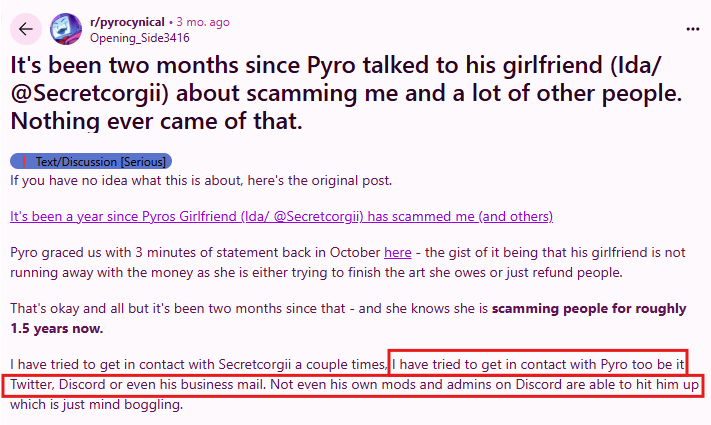Click red-highlighted "contact with Pyro too" text
Viewport: 711px width, 425px height.
[555, 362]
